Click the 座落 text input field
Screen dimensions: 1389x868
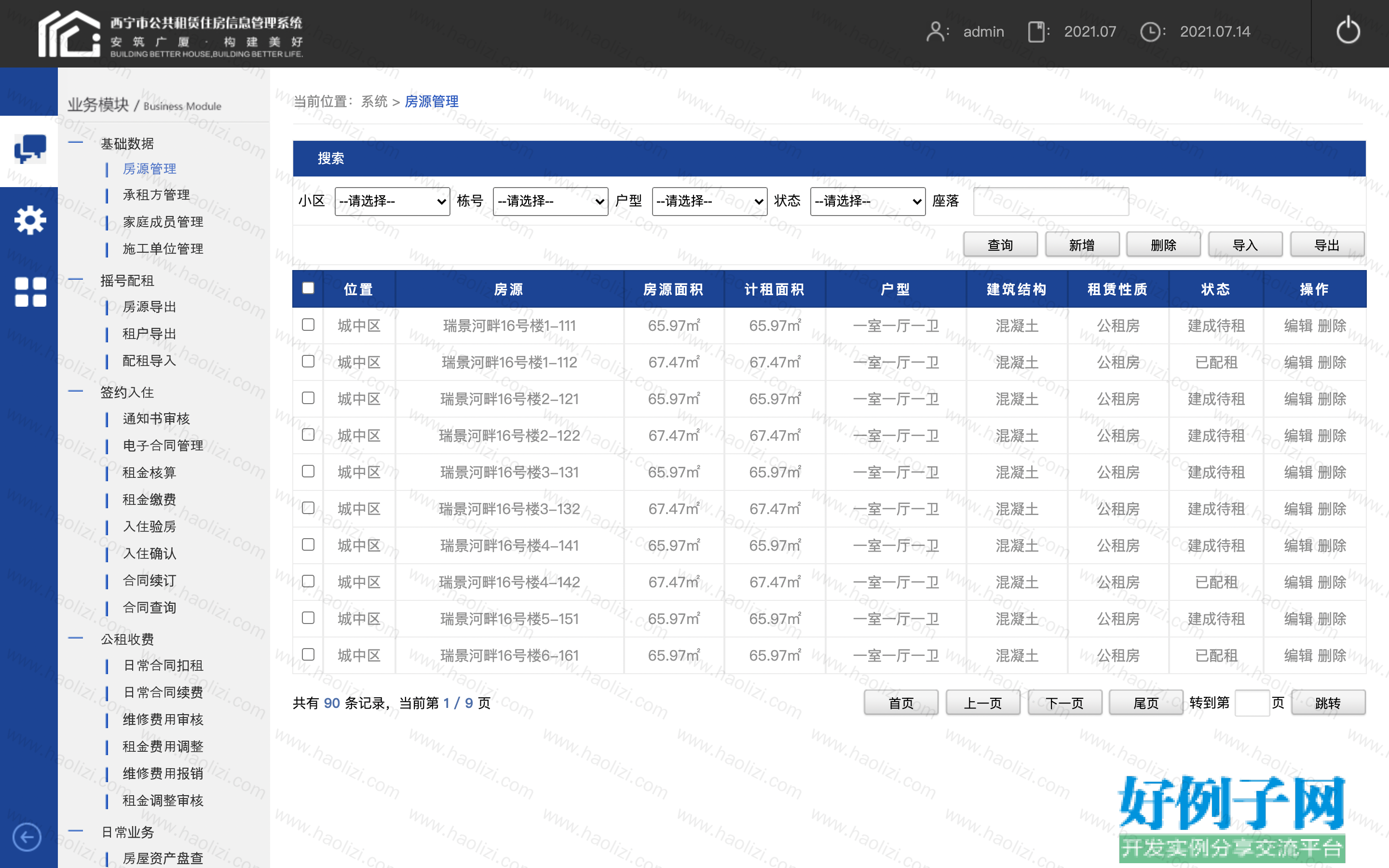1051,202
